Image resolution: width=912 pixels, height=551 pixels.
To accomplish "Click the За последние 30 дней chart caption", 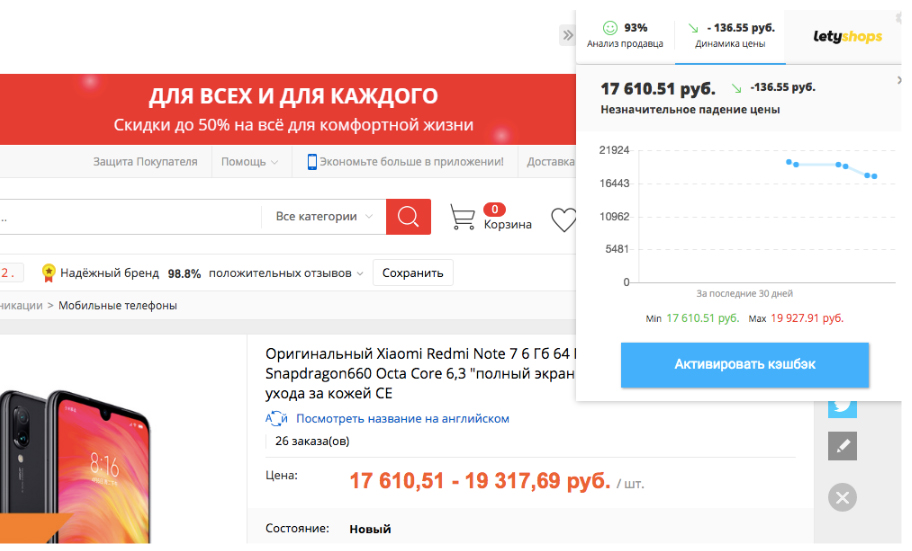I will [x=744, y=293].
